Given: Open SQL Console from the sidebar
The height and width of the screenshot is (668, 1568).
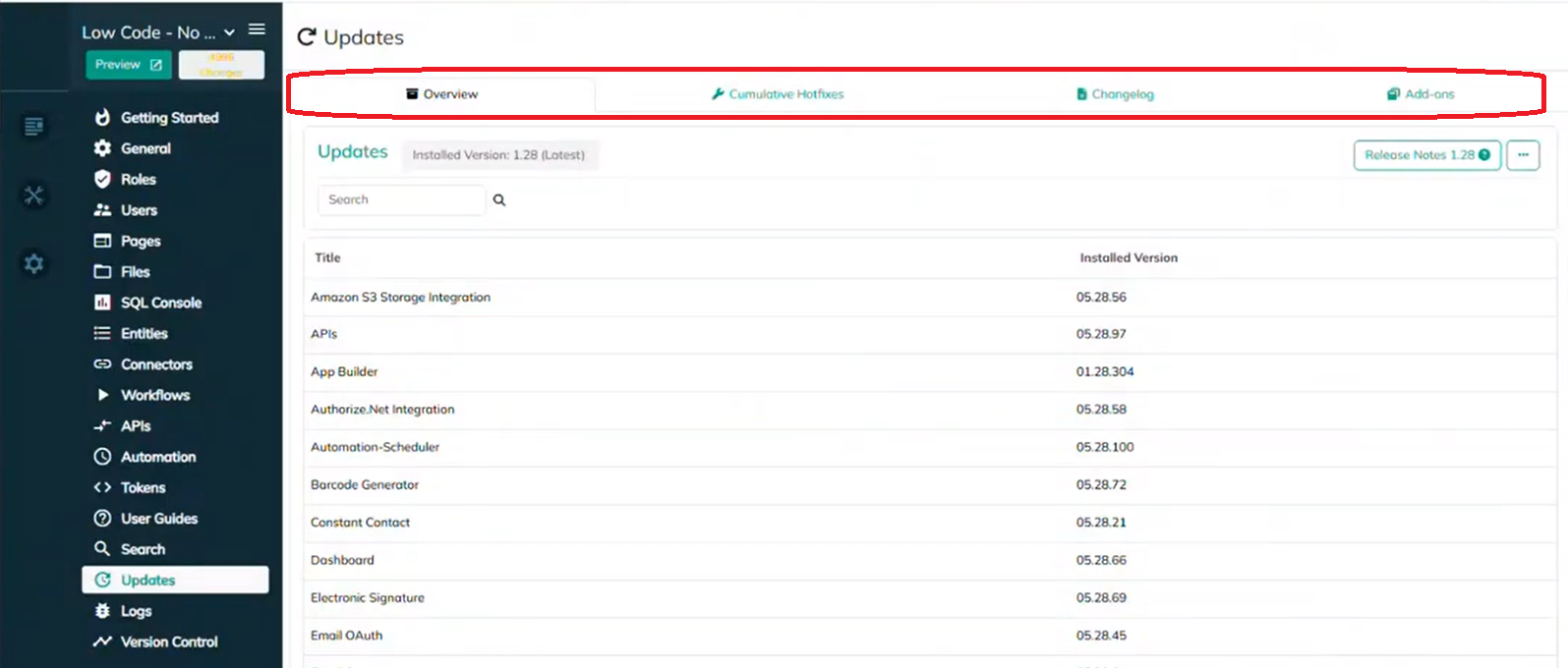Looking at the screenshot, I should point(160,303).
